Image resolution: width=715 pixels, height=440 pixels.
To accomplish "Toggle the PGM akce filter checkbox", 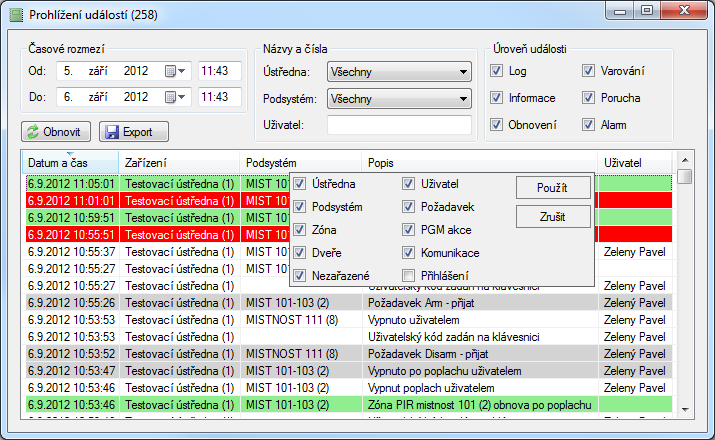I will pyautogui.click(x=410, y=229).
